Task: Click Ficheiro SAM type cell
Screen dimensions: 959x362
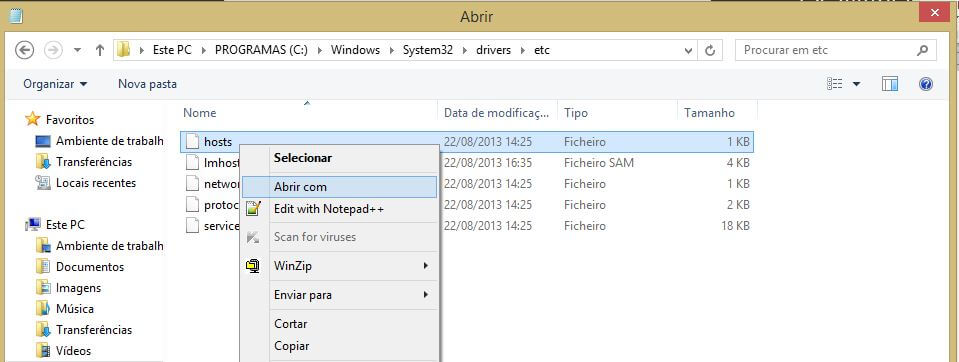Action: (599, 163)
